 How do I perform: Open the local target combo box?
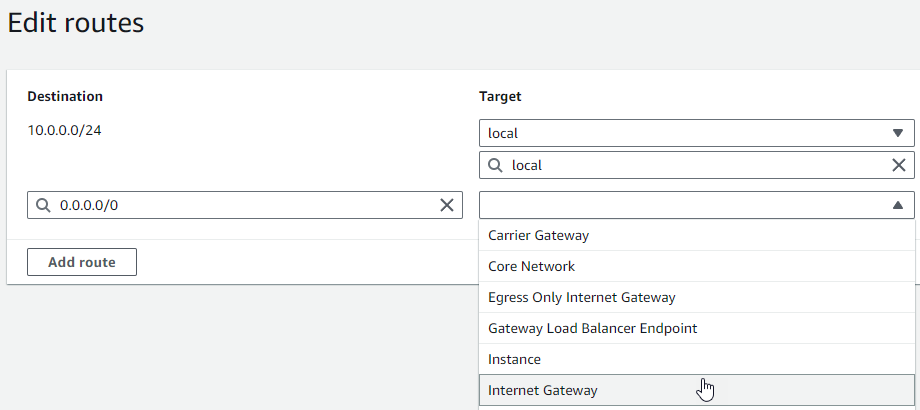[680, 133]
